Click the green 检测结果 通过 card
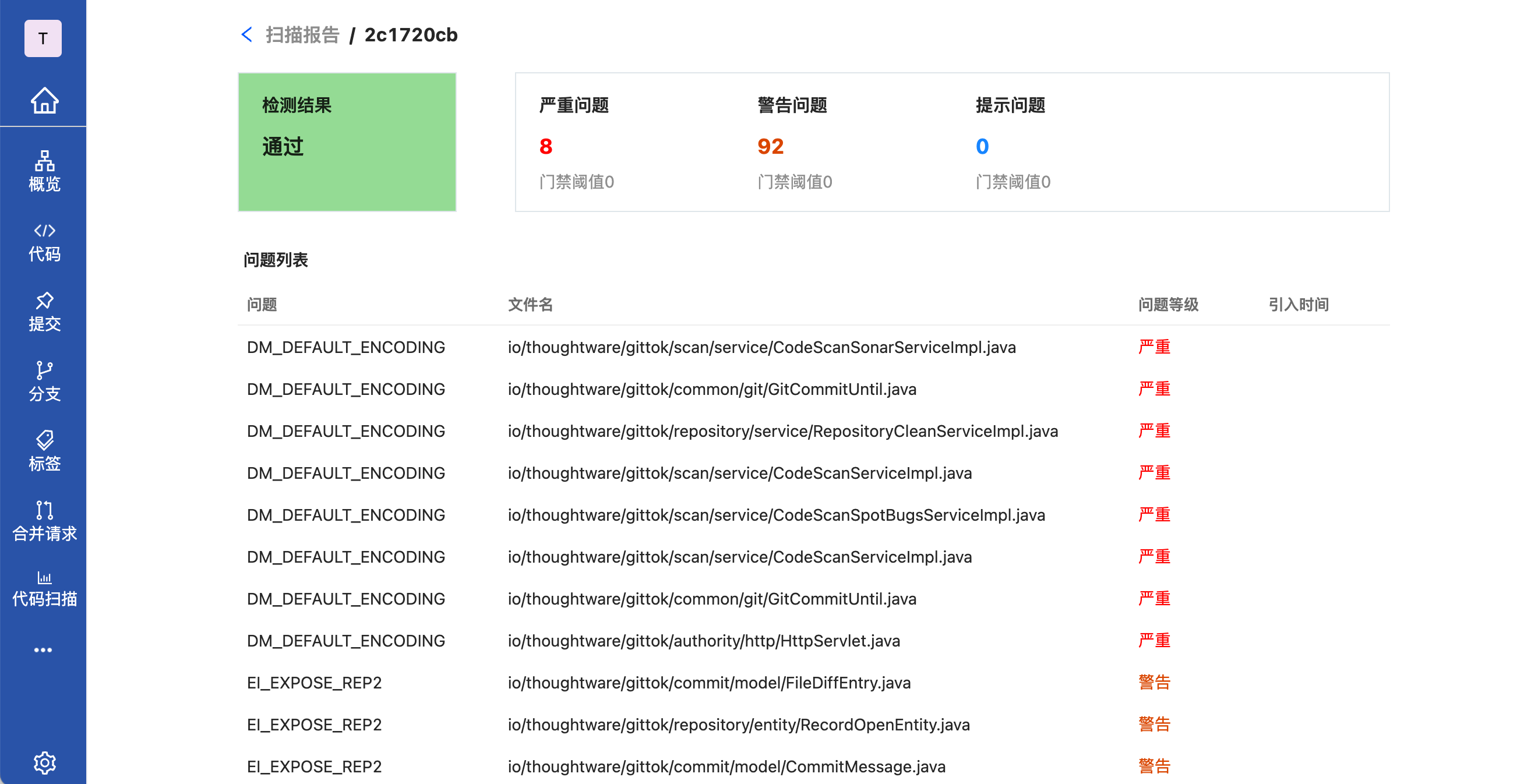Image resolution: width=1531 pixels, height=784 pixels. pyautogui.click(x=347, y=142)
